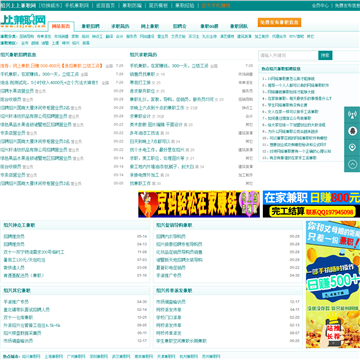Open the 兼职qq群 navigation tab
360x360 pixels.
(x=209, y=26)
